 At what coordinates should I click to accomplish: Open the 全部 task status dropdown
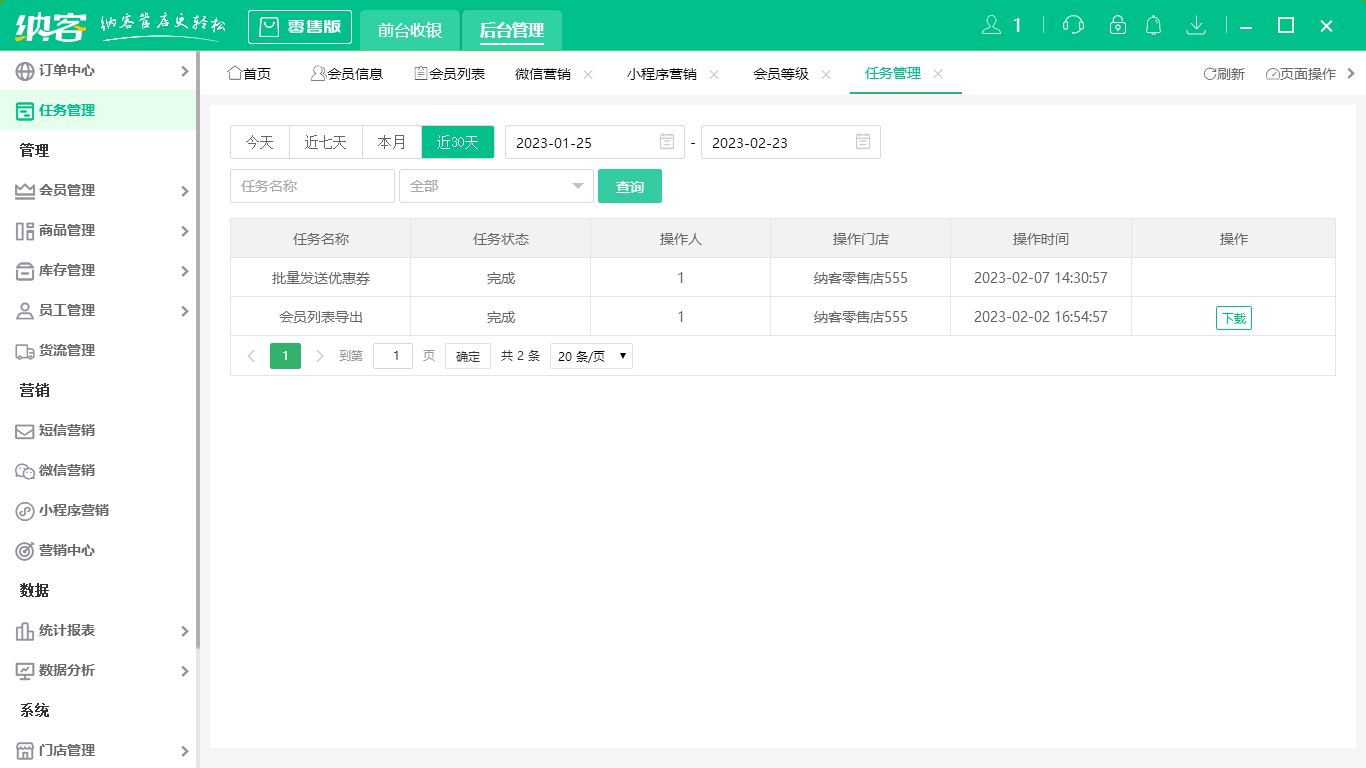click(x=495, y=186)
